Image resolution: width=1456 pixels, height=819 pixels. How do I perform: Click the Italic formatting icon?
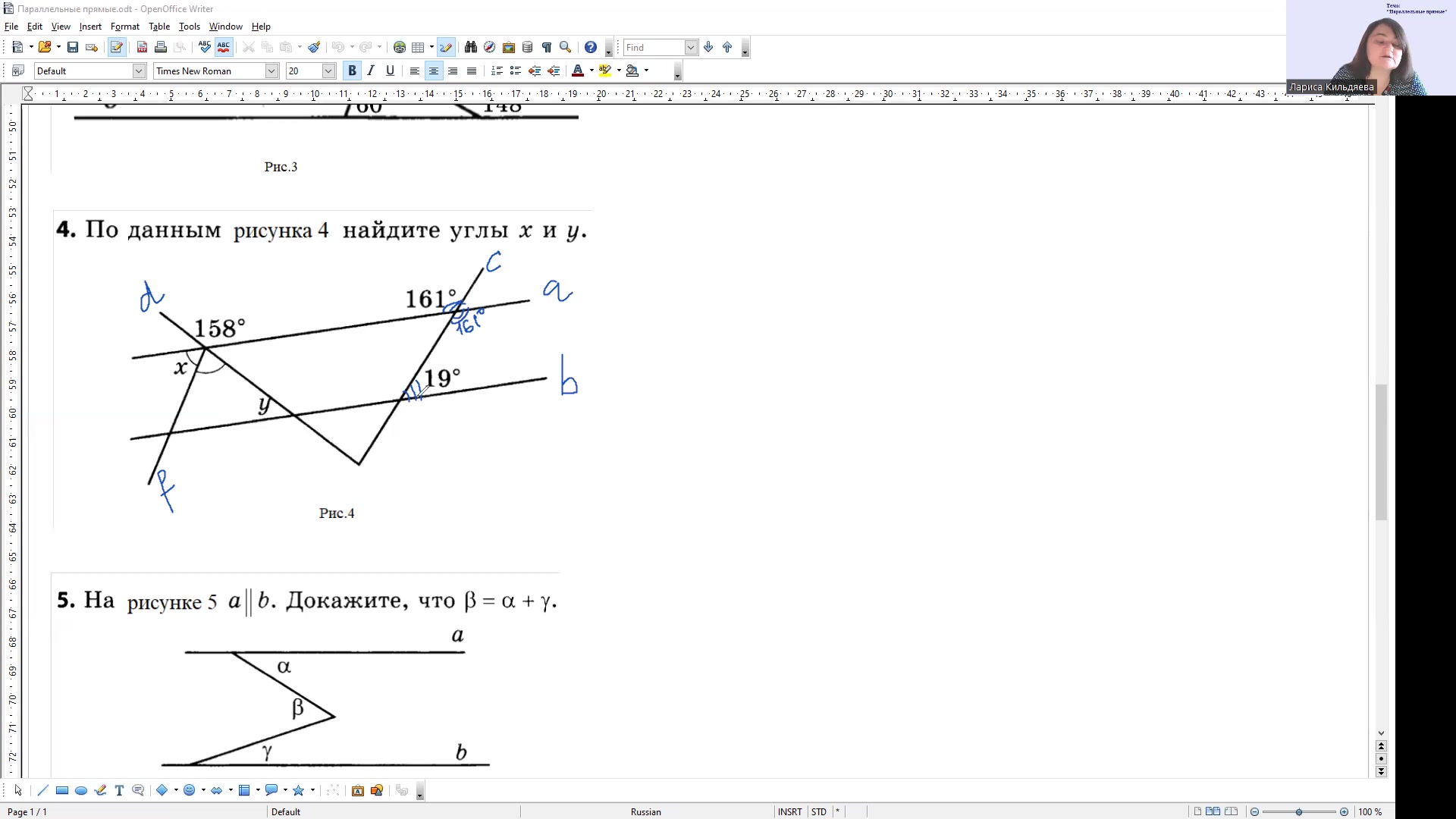point(370,70)
